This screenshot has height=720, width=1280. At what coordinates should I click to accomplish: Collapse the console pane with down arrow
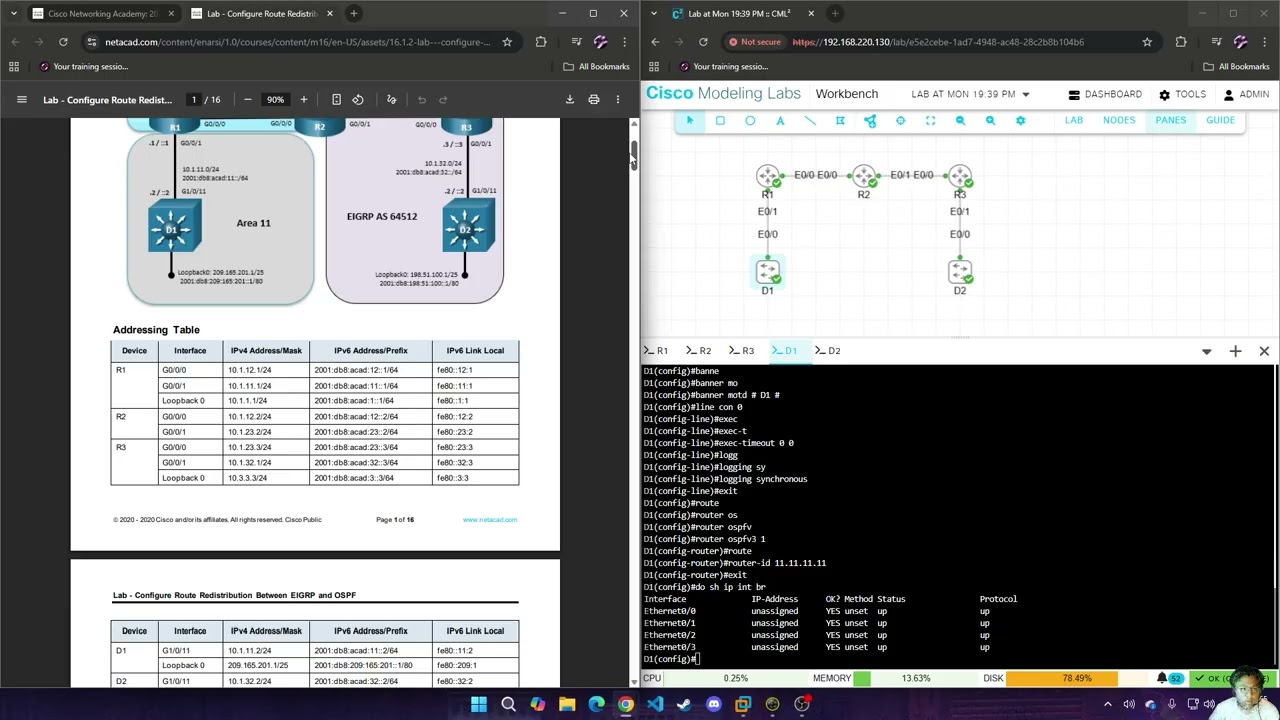coord(1206,351)
